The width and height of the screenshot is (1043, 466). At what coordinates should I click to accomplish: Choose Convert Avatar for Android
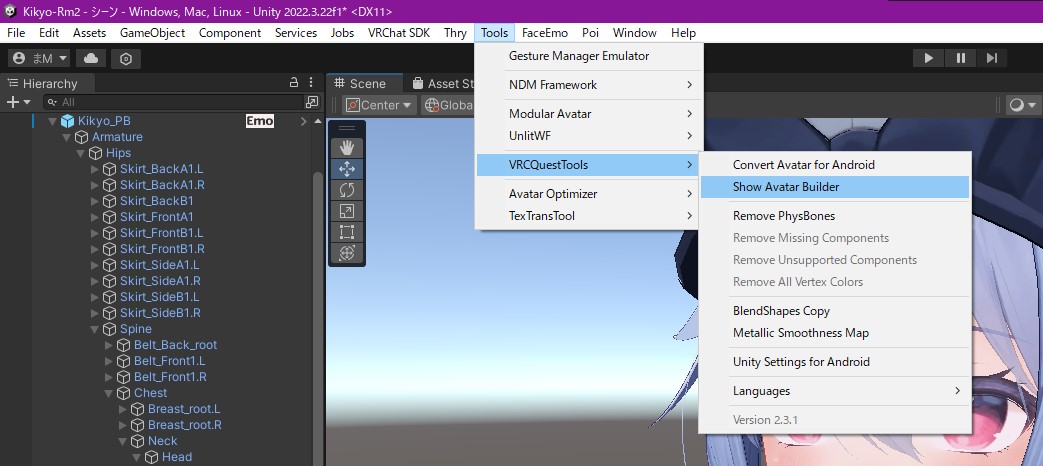coord(835,165)
